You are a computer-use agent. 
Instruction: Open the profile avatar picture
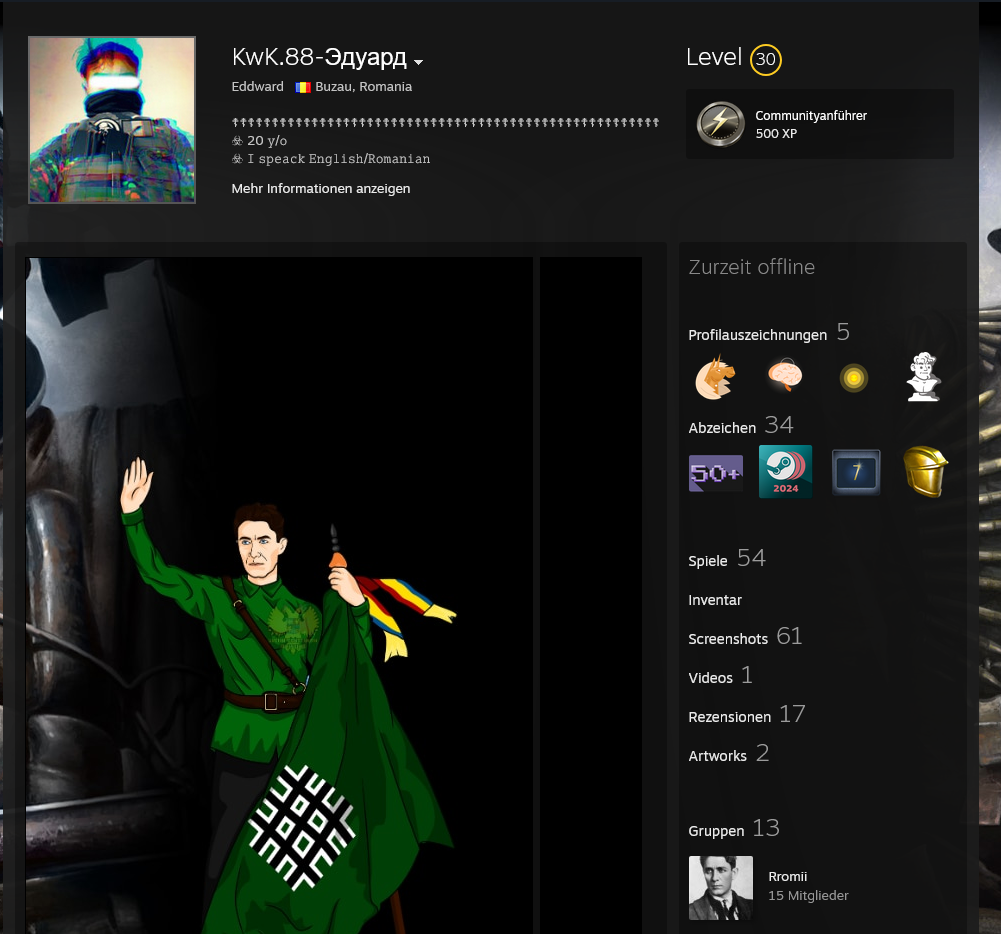[x=112, y=120]
